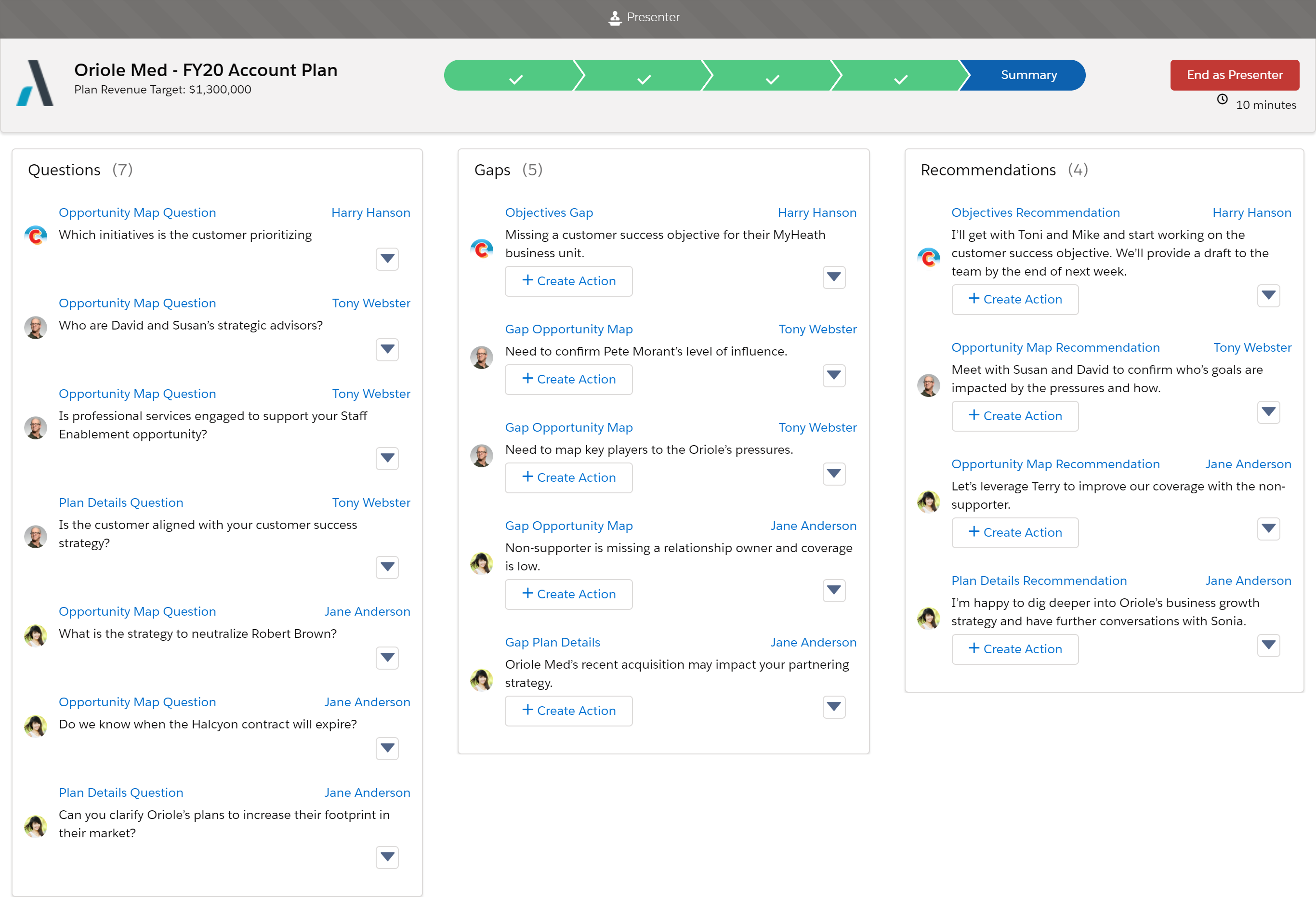Open Objectives Gap link
The height and width of the screenshot is (911, 1316).
coord(549,212)
